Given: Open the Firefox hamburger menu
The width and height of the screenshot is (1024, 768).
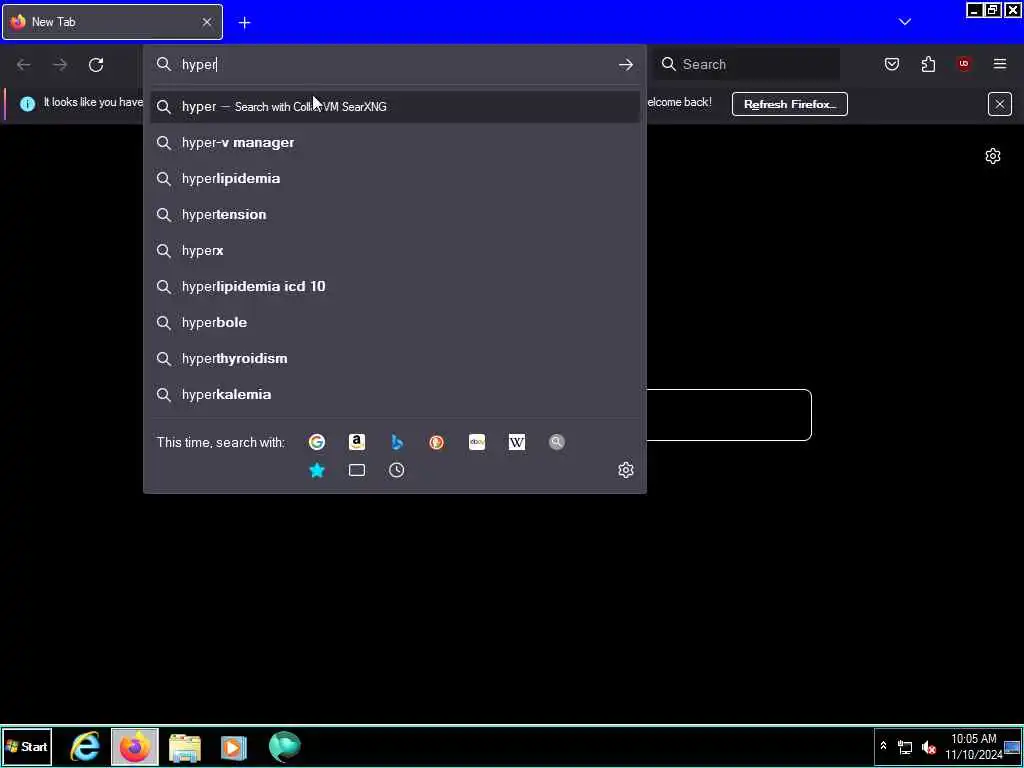Looking at the screenshot, I should coord(1000,64).
